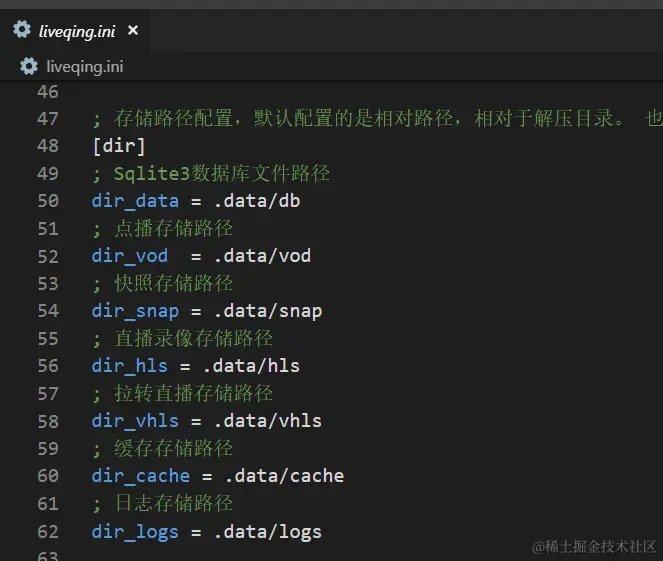The width and height of the screenshot is (663, 561).
Task: Open the liveqing.ini breadcrumb item
Action: [x=85, y=67]
